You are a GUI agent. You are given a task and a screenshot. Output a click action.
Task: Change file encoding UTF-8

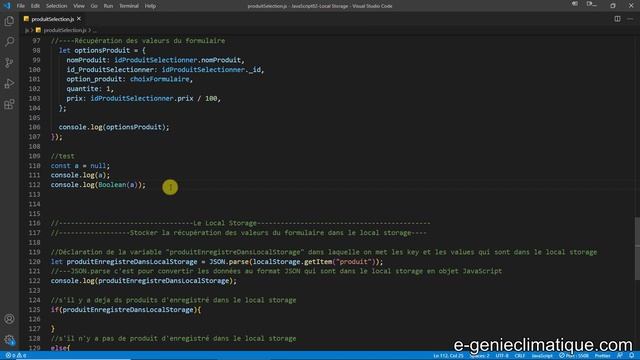tap(502, 356)
